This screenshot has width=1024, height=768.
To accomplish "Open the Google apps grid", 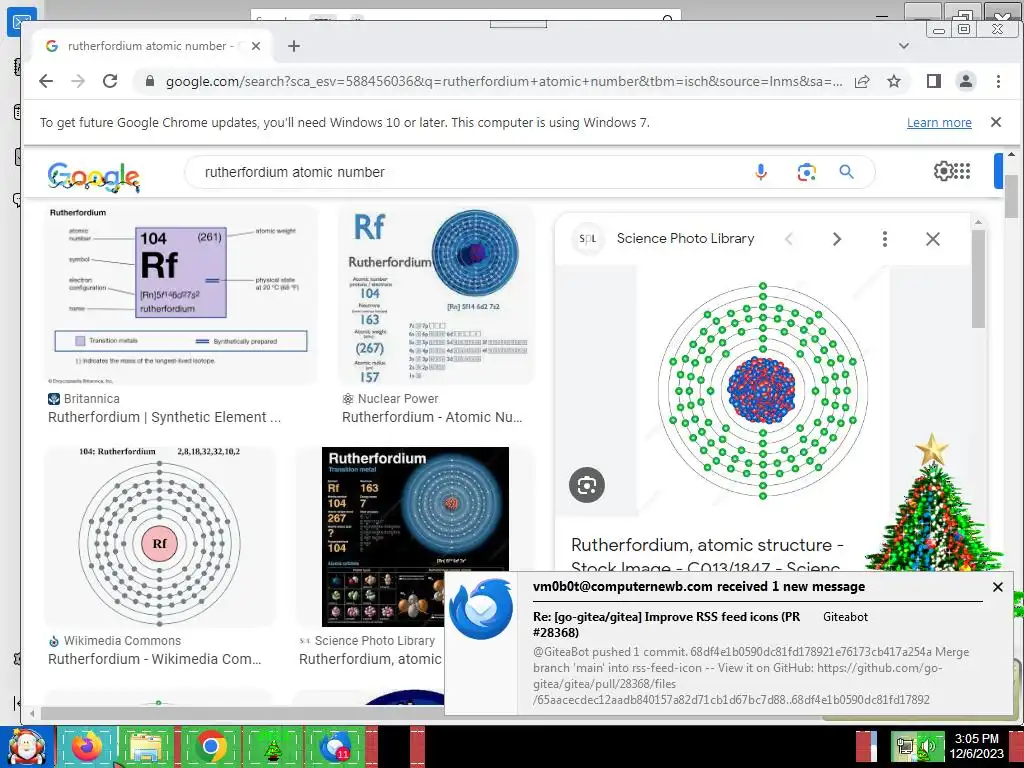I will point(962,171).
